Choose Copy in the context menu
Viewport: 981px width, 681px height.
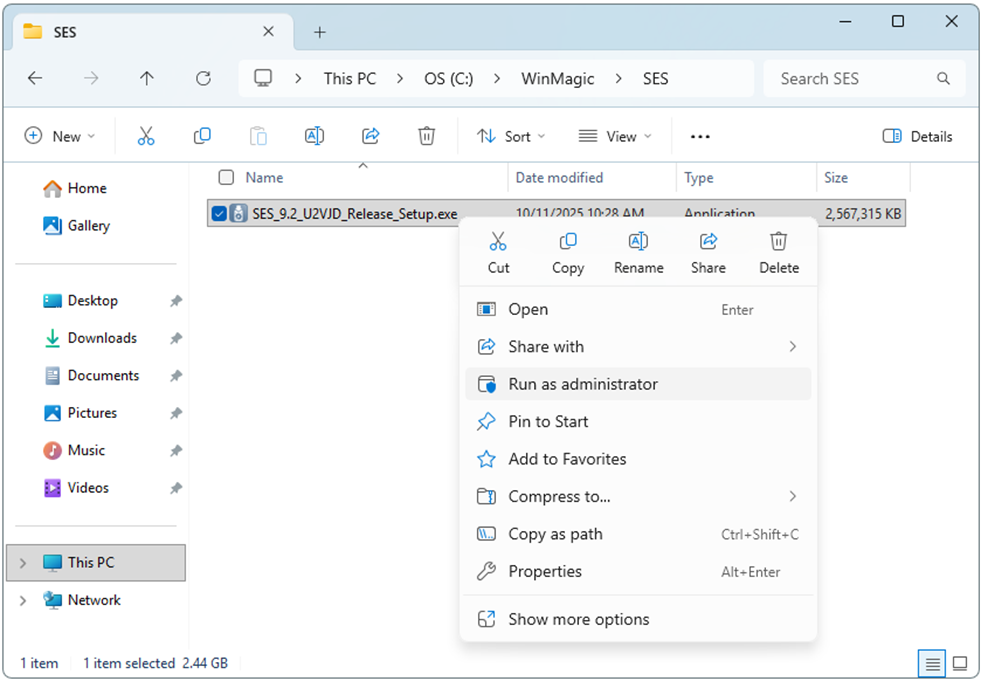568,253
